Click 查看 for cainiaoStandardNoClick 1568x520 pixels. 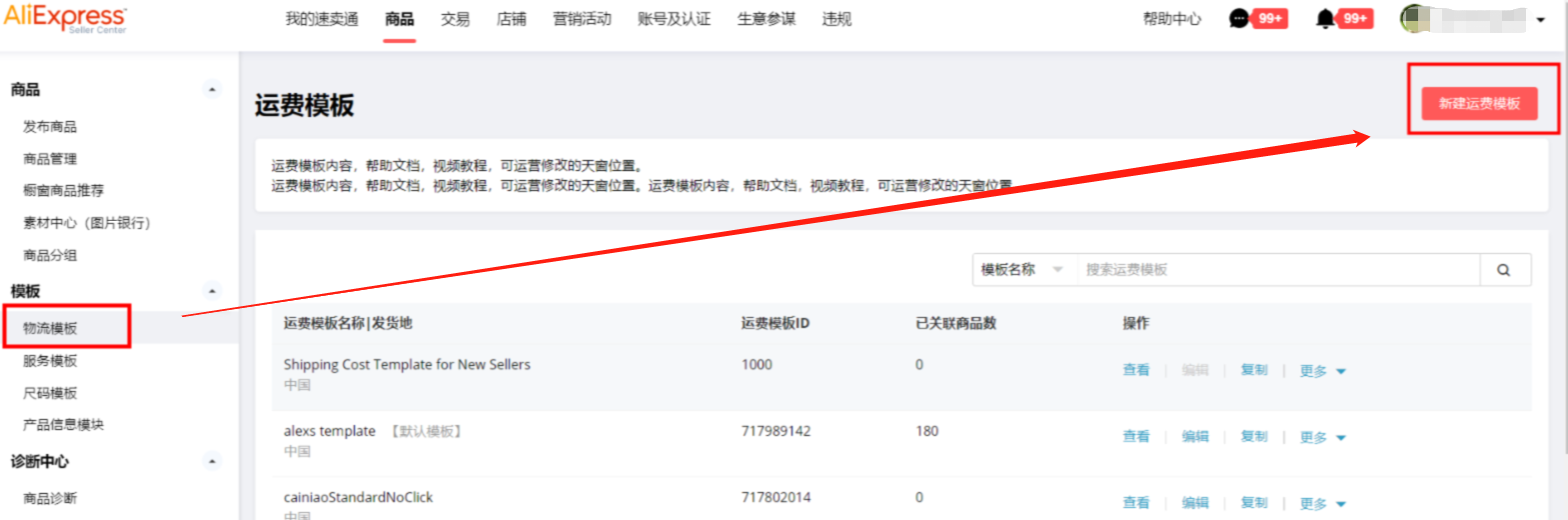pyautogui.click(x=1136, y=503)
